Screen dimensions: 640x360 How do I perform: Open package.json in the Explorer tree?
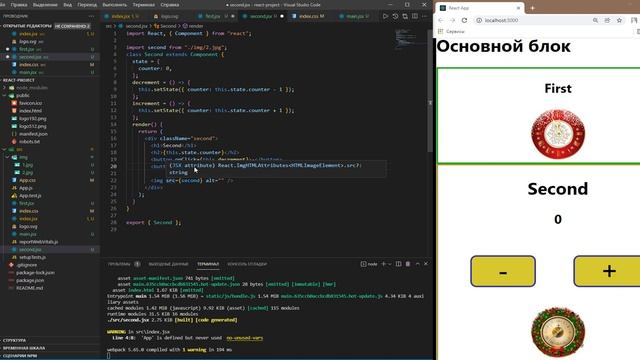pos(30,280)
